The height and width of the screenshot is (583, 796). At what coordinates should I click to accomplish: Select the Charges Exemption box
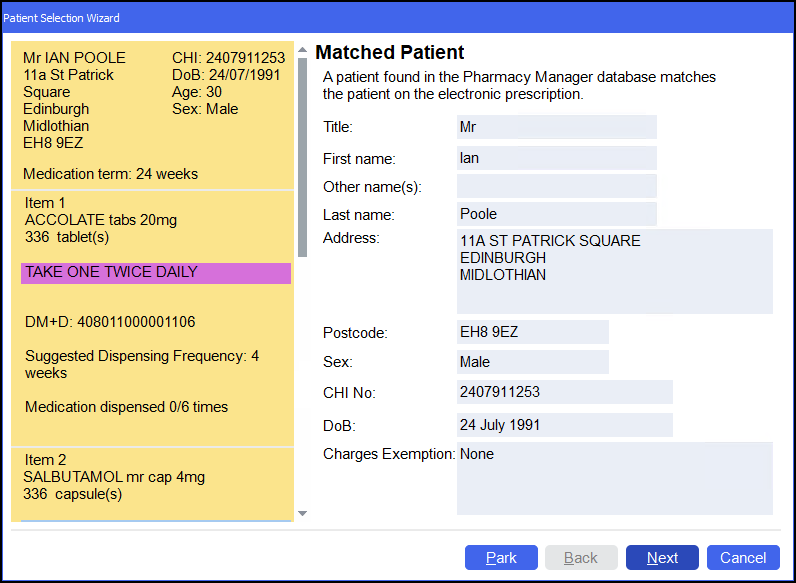[614, 478]
